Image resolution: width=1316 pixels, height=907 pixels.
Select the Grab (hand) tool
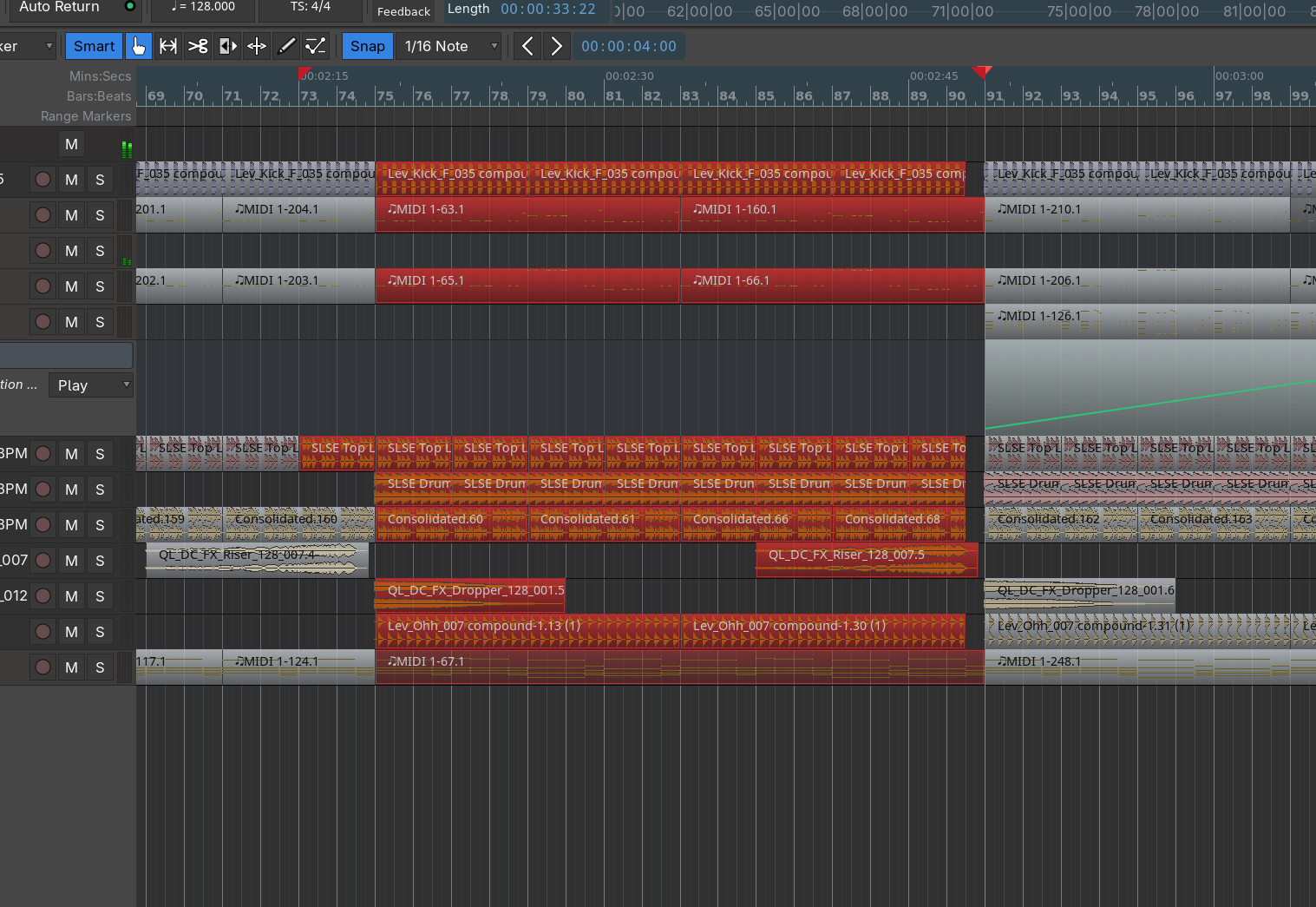pos(138,46)
